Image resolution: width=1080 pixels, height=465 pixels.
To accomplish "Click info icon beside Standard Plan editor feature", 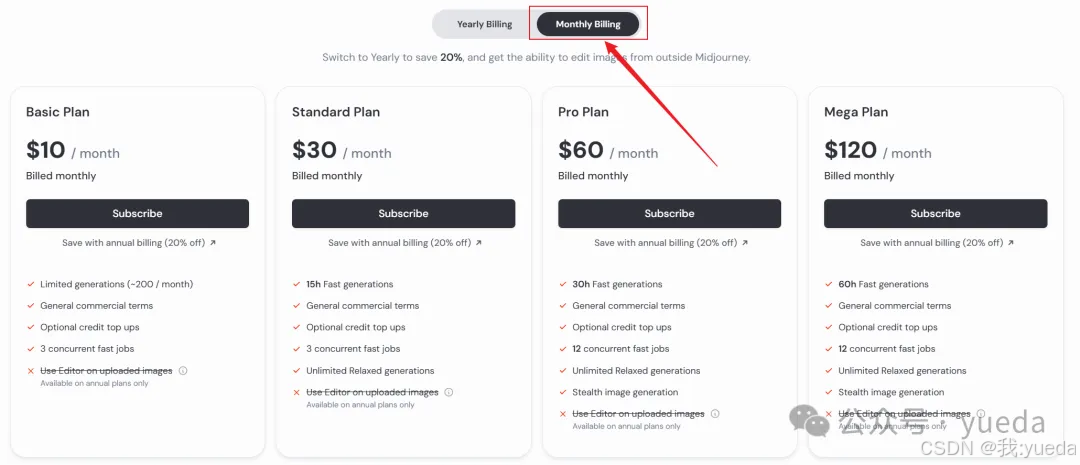I will point(448,392).
